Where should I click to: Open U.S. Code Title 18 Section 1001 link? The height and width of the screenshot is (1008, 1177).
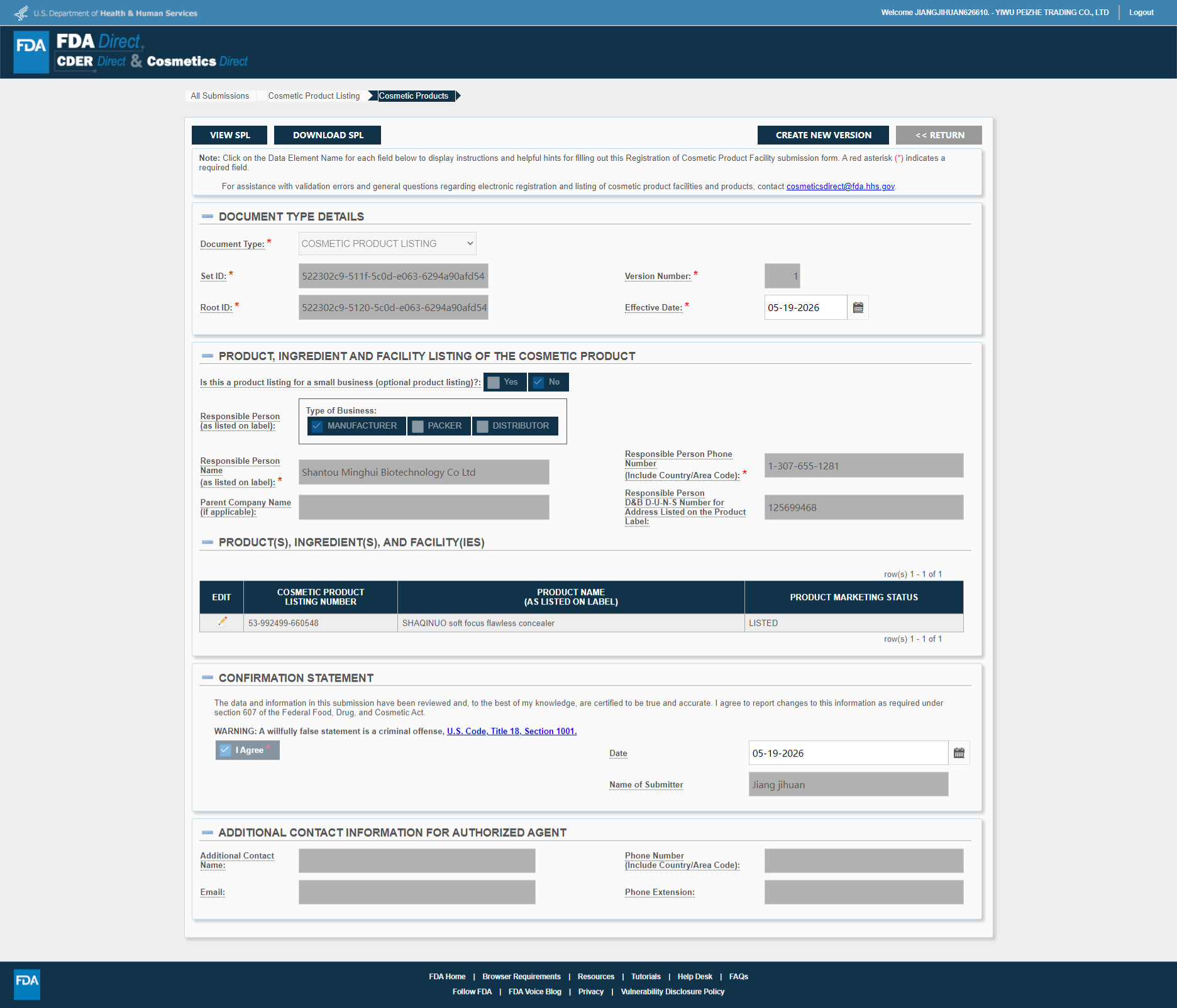pos(511,731)
